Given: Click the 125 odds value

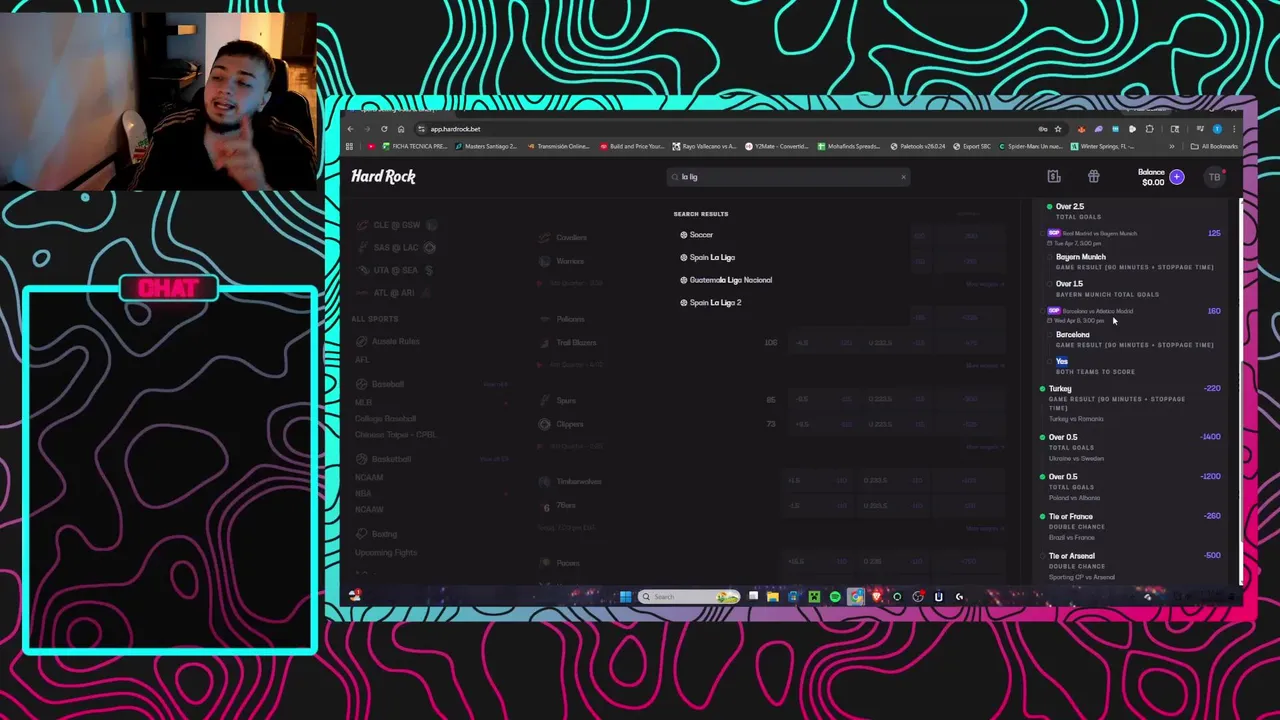Looking at the screenshot, I should [1214, 233].
